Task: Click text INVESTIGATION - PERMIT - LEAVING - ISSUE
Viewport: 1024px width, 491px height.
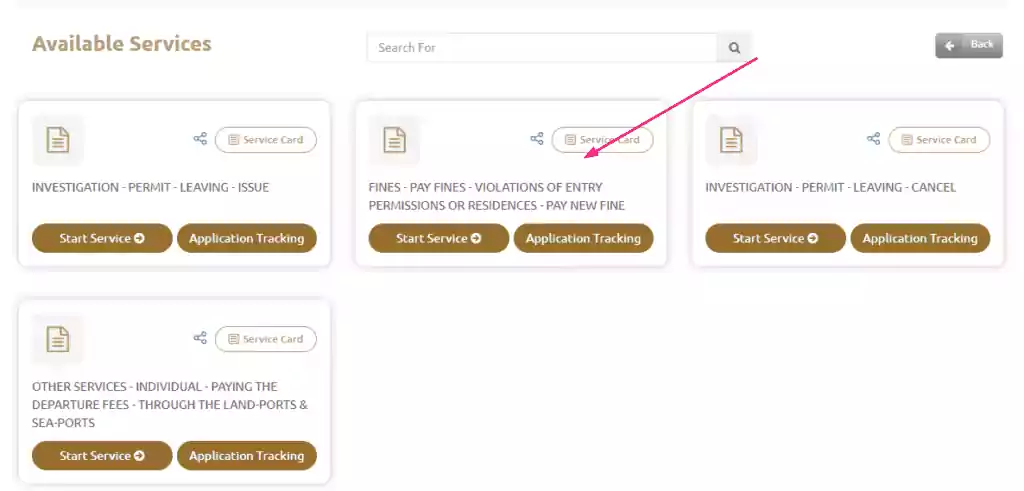Action: point(150,187)
